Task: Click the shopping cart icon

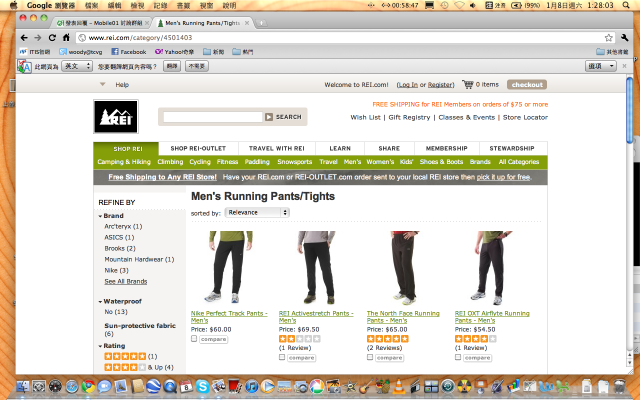Action: (x=468, y=84)
